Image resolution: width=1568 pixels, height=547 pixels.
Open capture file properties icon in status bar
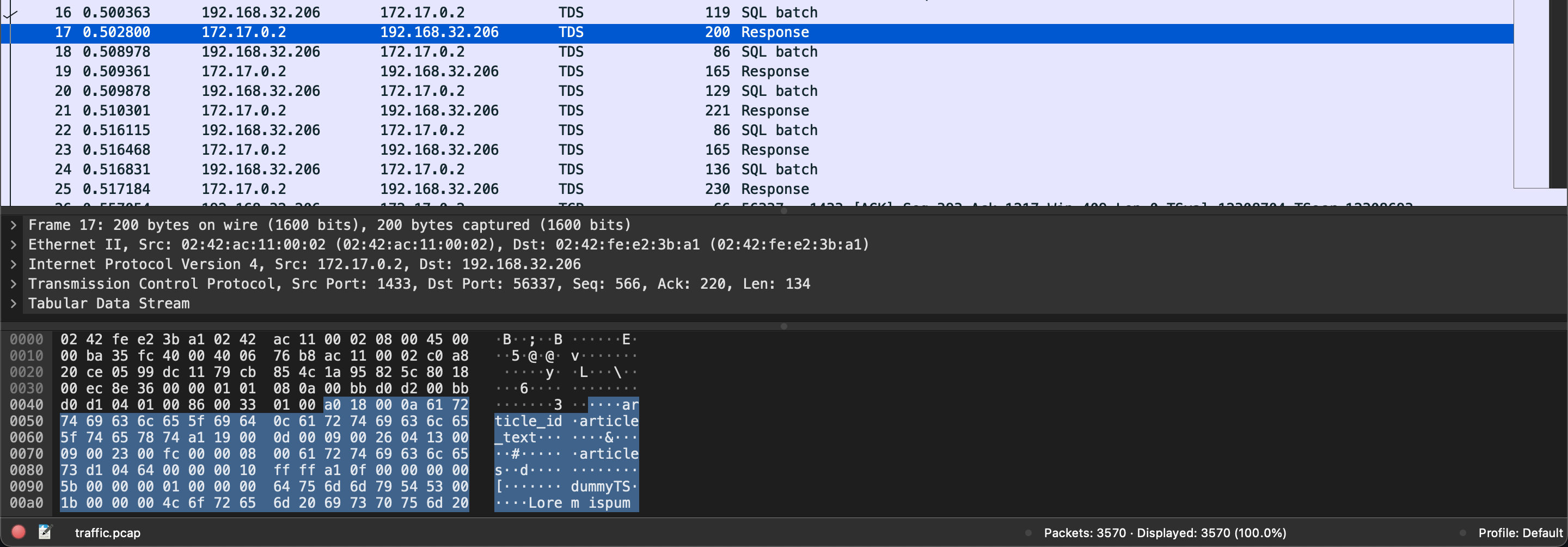45,532
